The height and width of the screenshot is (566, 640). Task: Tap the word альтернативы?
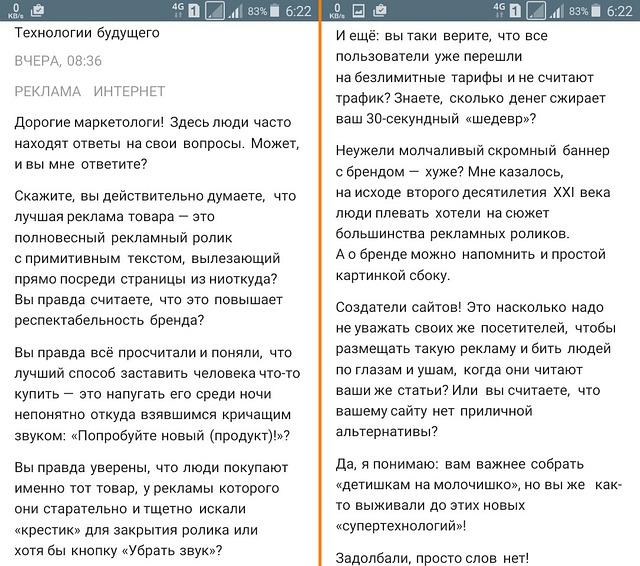387,431
